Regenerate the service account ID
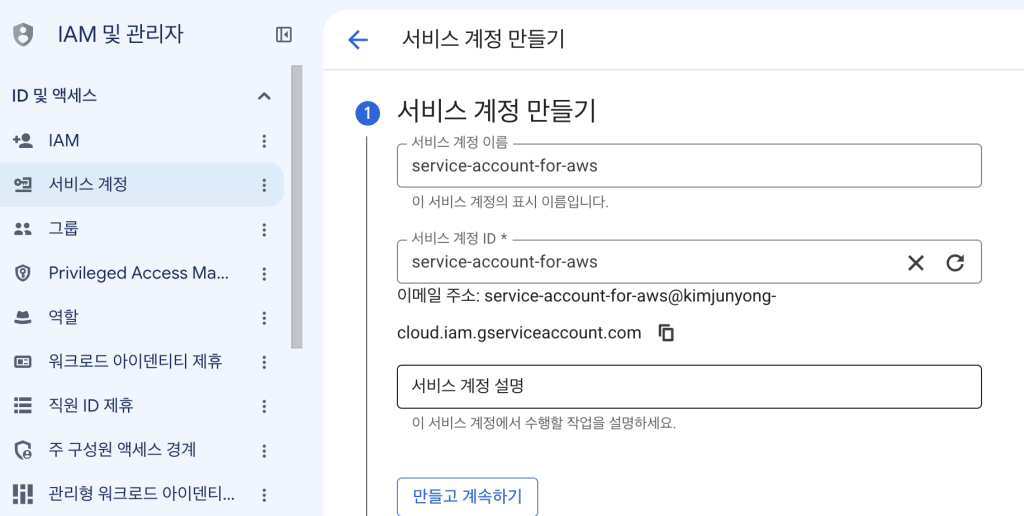1024x516 pixels. pos(955,263)
